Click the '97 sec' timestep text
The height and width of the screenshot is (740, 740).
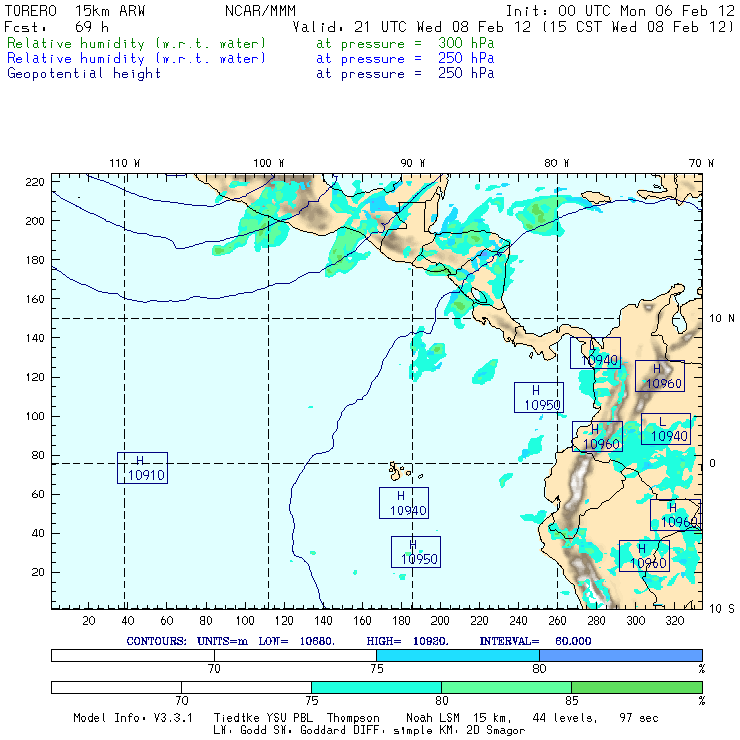[639, 718]
